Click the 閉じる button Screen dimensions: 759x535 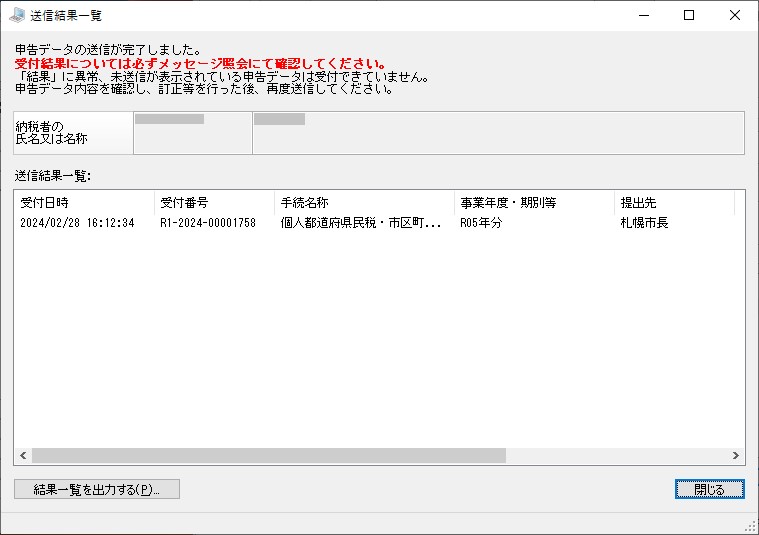click(x=710, y=489)
